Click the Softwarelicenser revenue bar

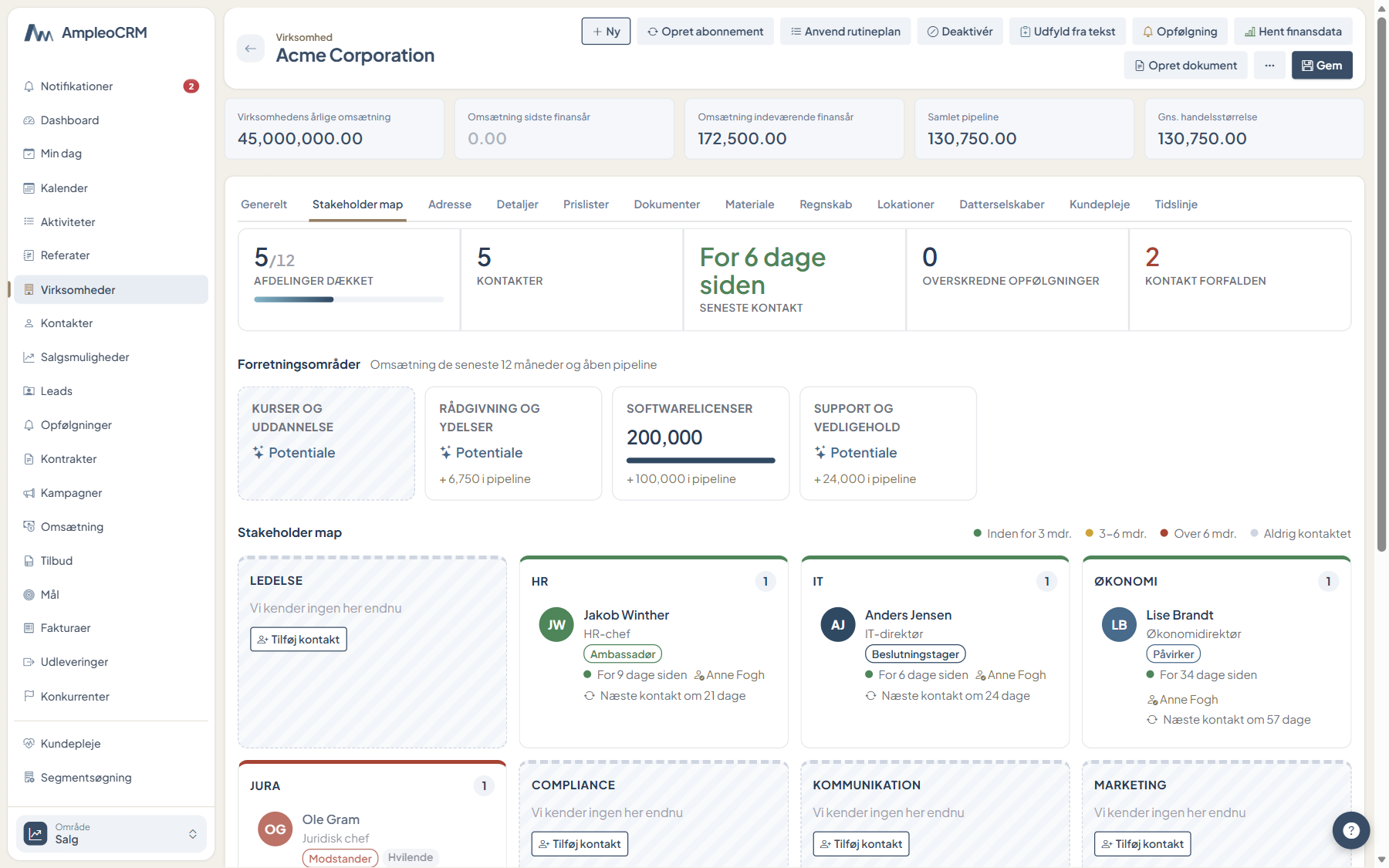coord(701,461)
